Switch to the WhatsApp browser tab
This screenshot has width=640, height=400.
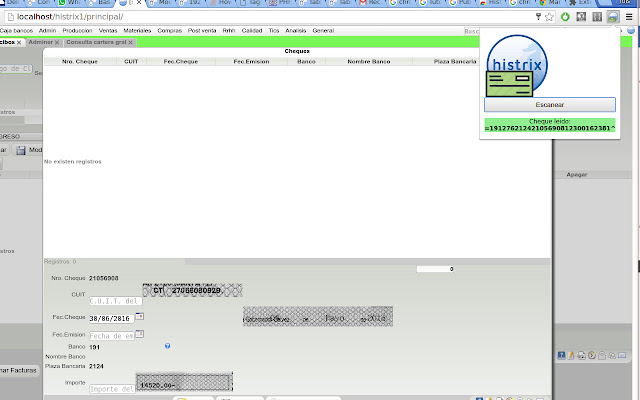(69, 2)
